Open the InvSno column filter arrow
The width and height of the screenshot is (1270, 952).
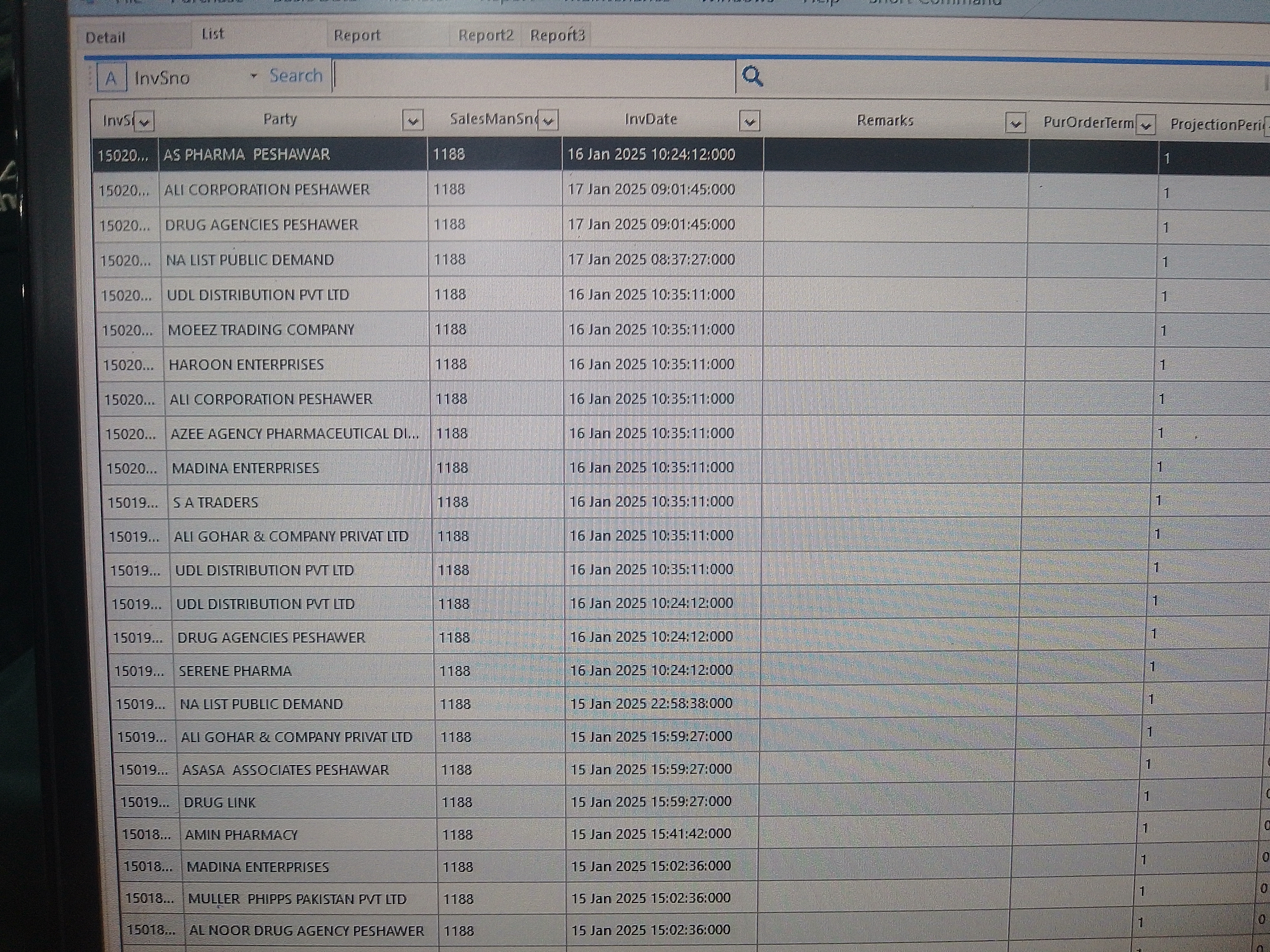click(x=144, y=122)
